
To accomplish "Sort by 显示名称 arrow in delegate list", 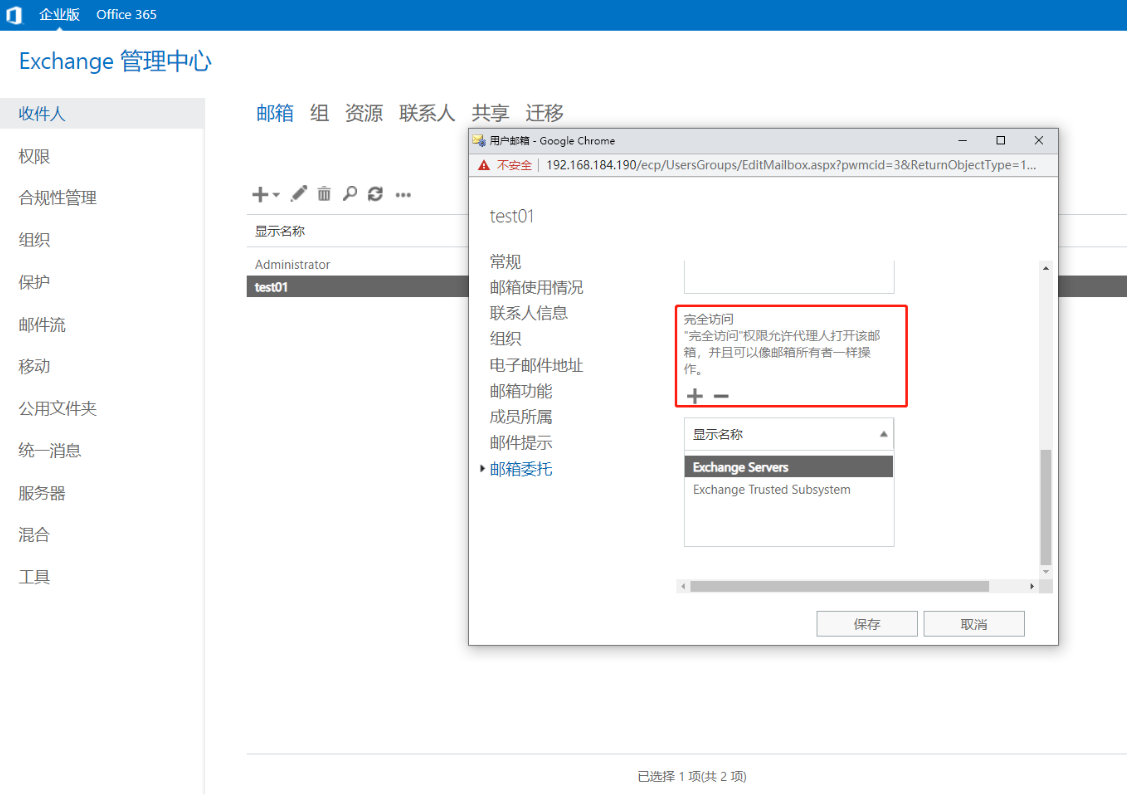I will point(883,434).
